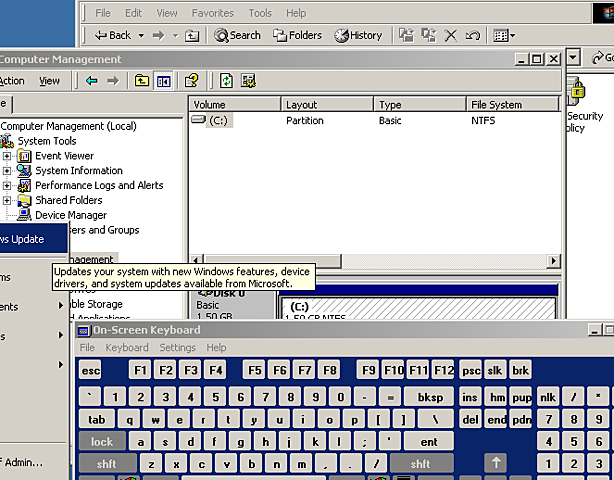Click the bksp key on On-Screen Keyboard
The image size is (614, 480).
tap(430, 397)
